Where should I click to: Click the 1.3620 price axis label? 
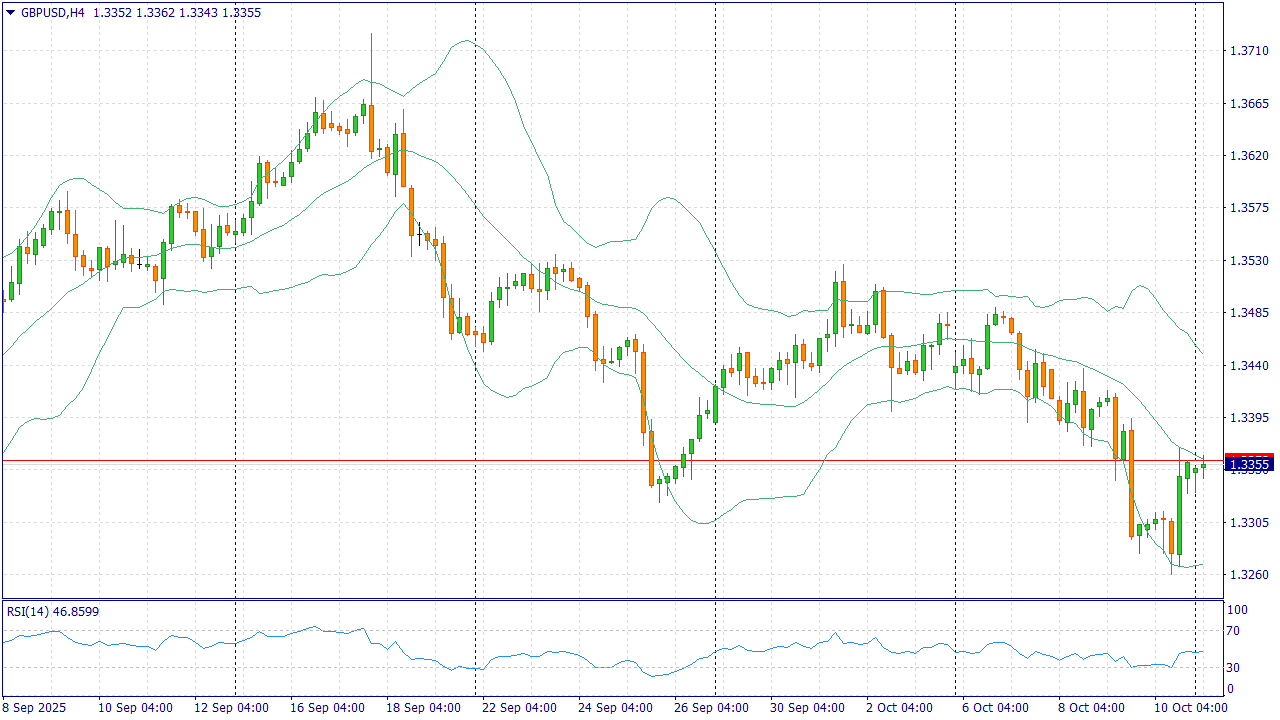point(1249,155)
